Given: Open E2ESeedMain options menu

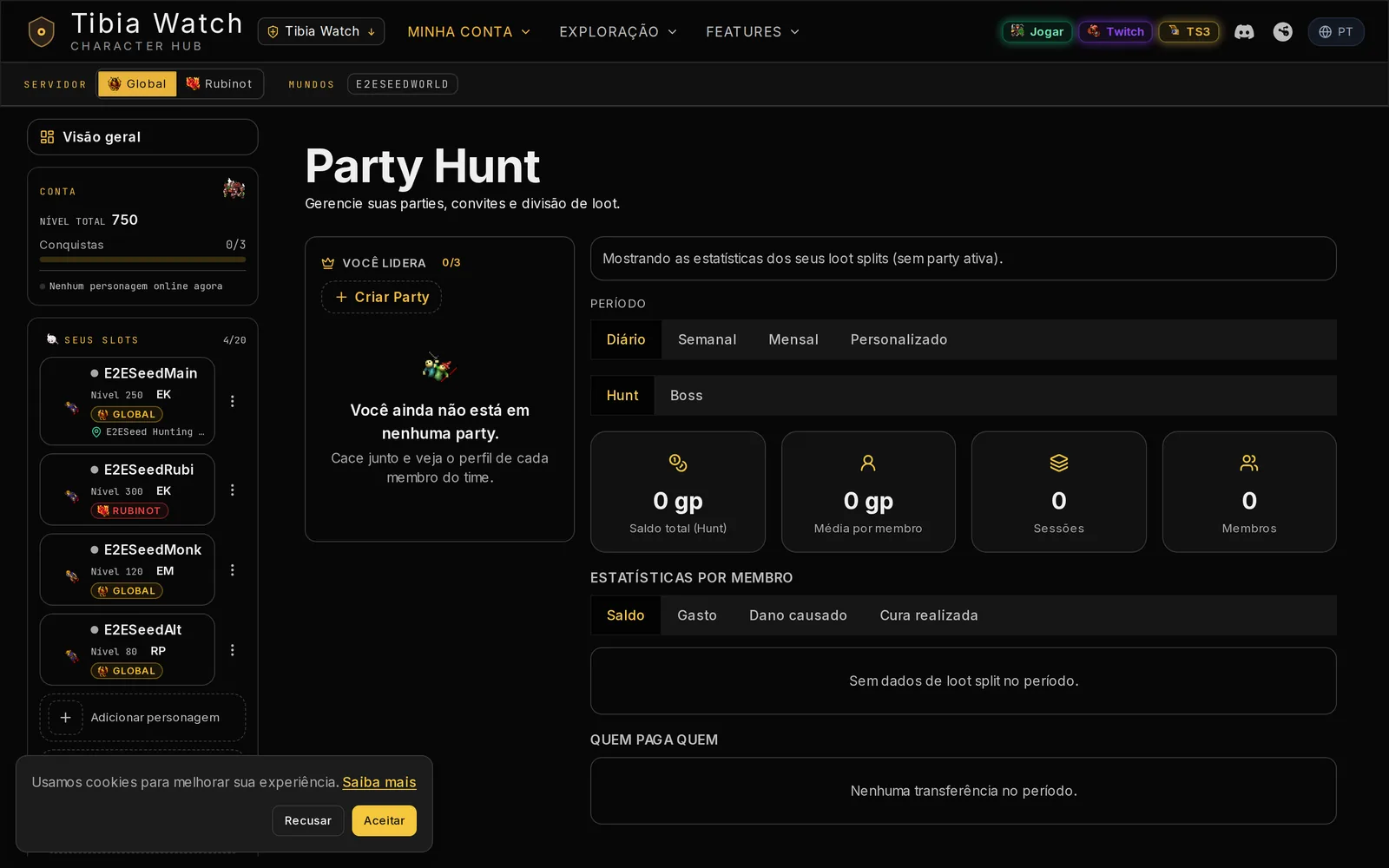Looking at the screenshot, I should pos(232,401).
